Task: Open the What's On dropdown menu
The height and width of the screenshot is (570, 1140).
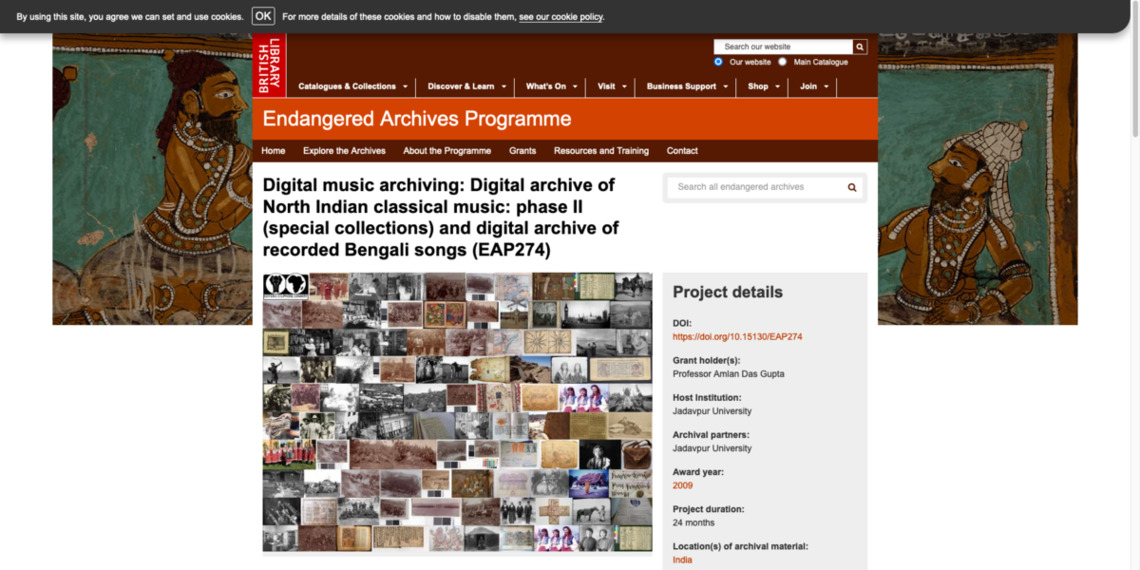Action: click(551, 87)
